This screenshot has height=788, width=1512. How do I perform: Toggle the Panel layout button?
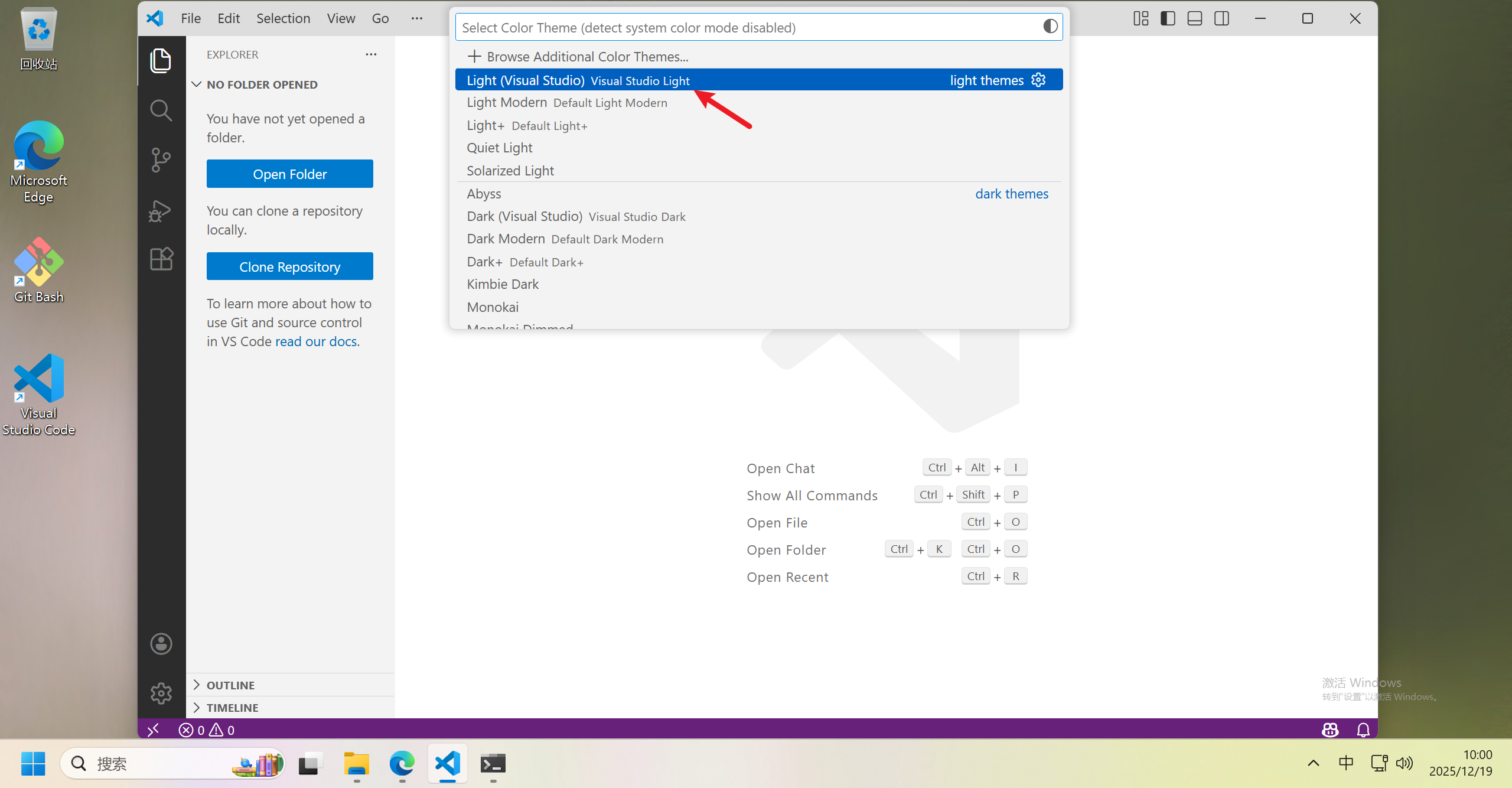coord(1195,18)
